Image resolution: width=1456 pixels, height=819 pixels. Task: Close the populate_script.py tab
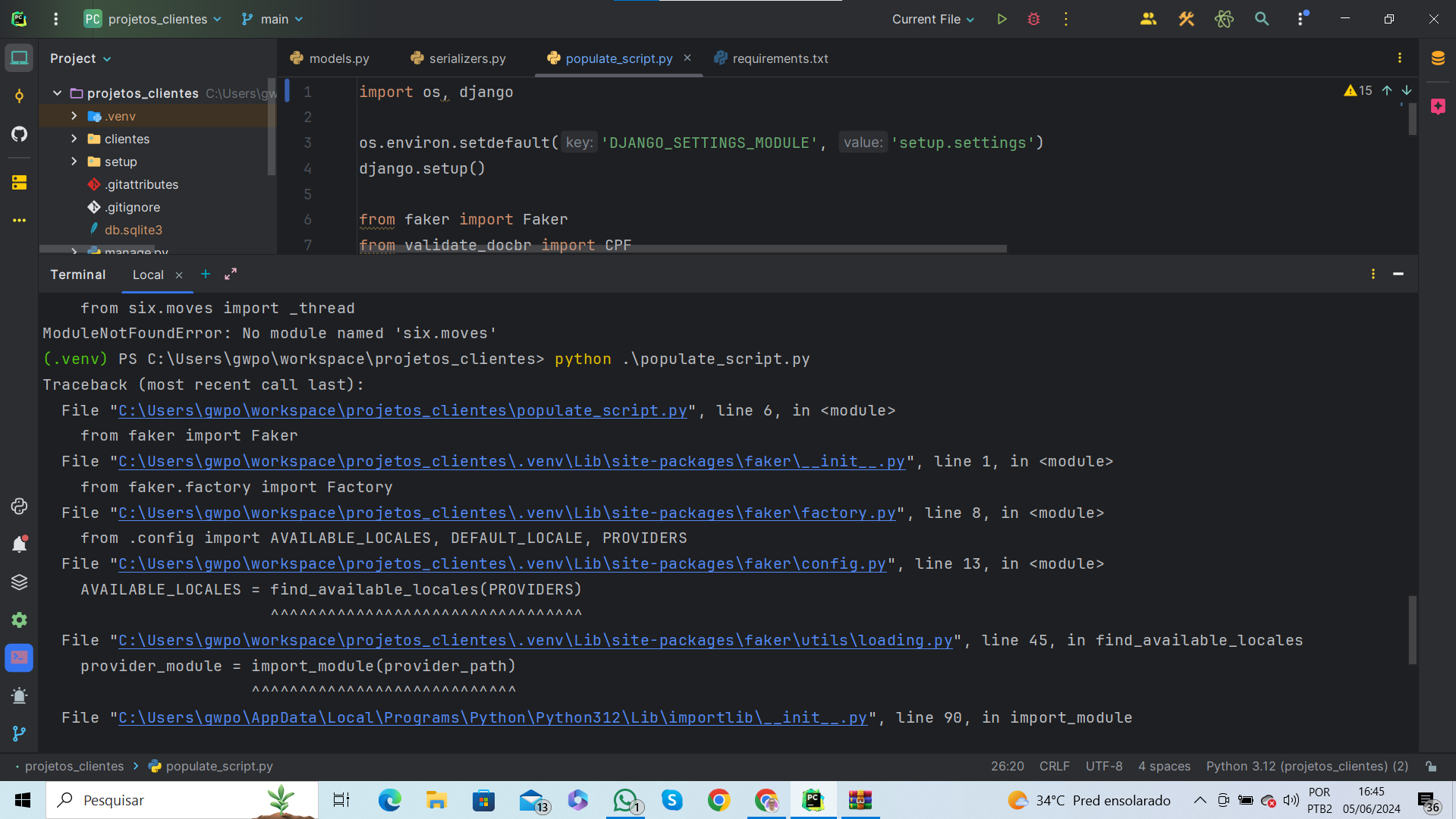(x=687, y=58)
